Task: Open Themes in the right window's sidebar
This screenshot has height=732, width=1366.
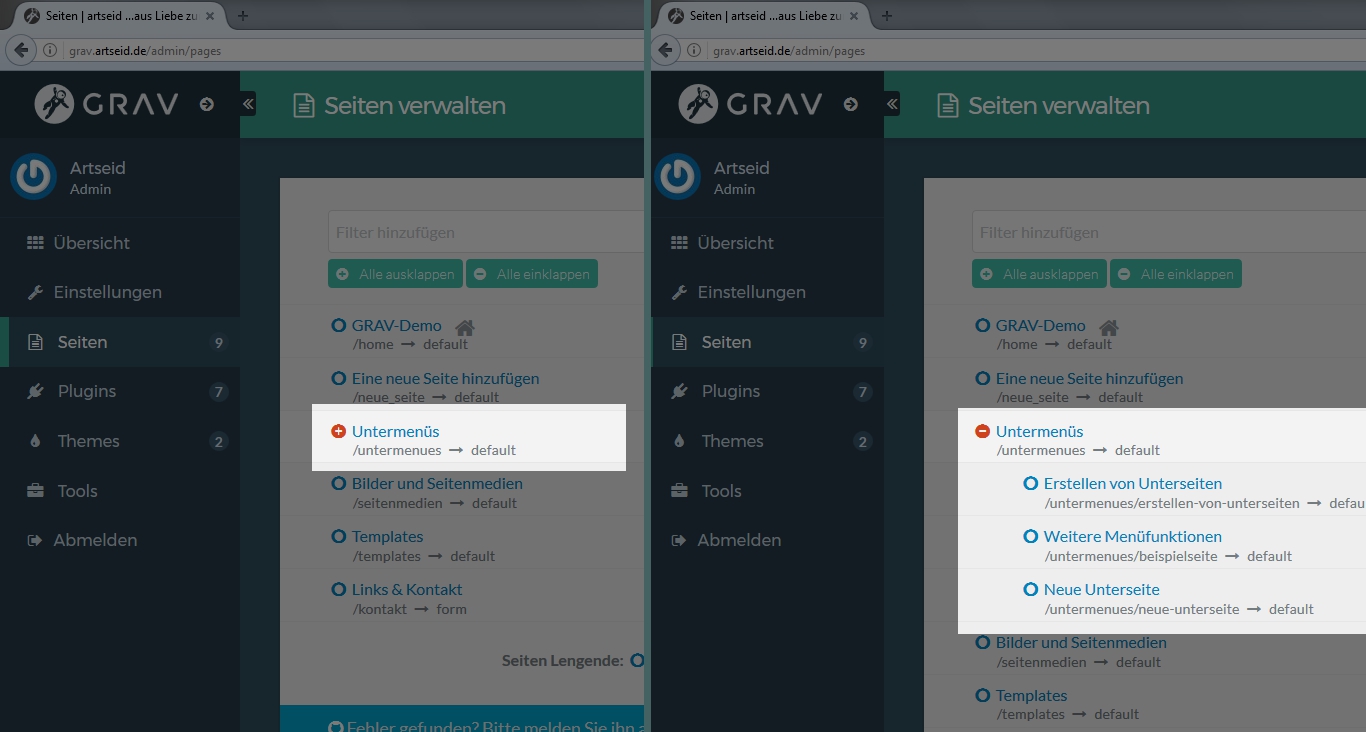Action: [x=732, y=441]
